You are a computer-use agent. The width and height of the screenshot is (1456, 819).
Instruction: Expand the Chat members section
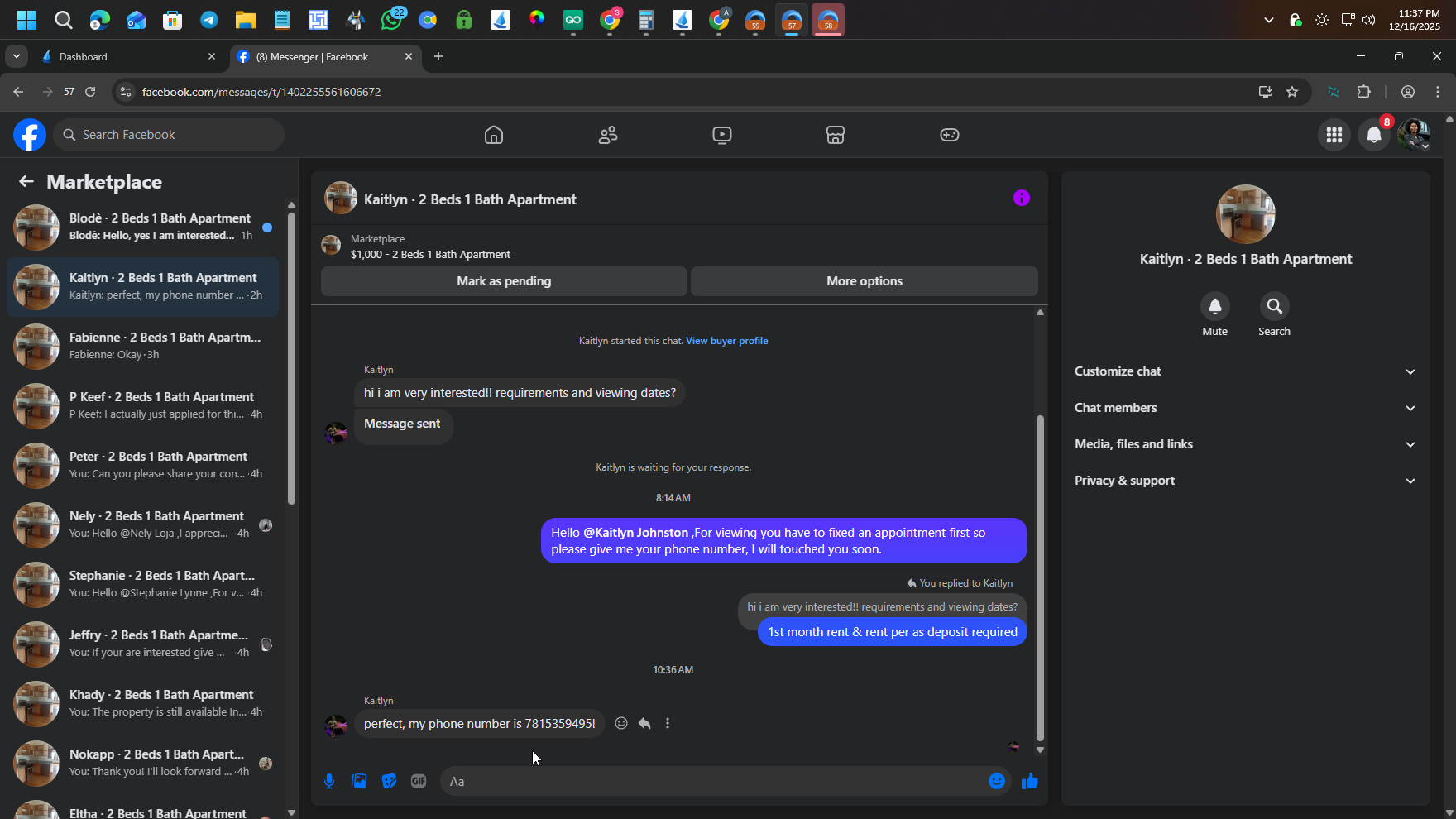(x=1246, y=408)
